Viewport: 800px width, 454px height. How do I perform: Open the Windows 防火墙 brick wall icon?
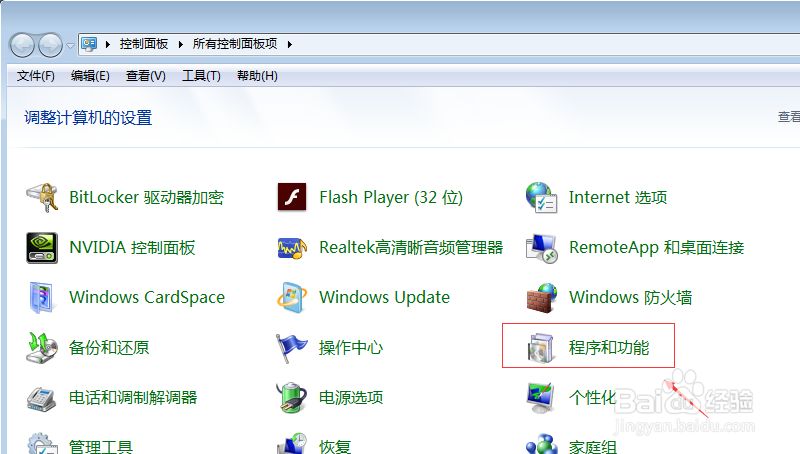pos(541,298)
